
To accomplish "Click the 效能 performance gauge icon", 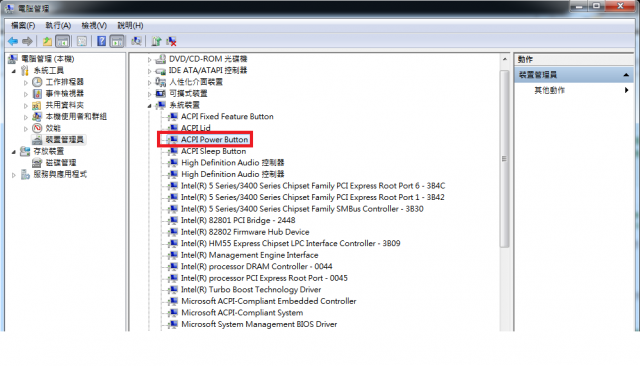I will click(x=37, y=128).
